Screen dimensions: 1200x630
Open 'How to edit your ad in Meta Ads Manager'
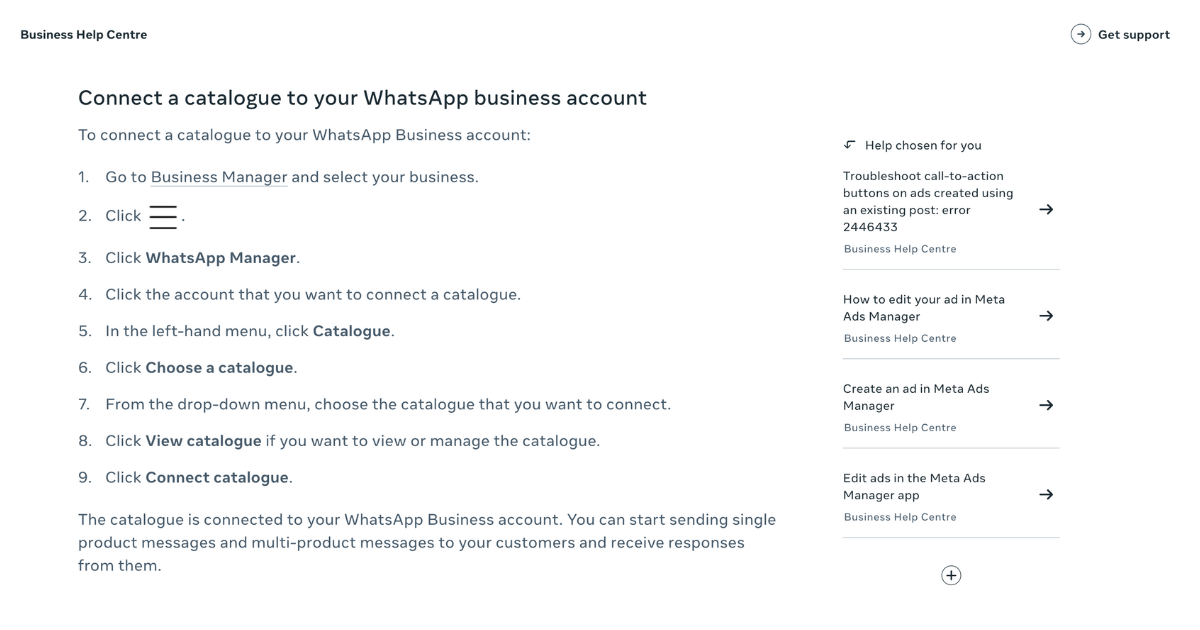pos(923,307)
